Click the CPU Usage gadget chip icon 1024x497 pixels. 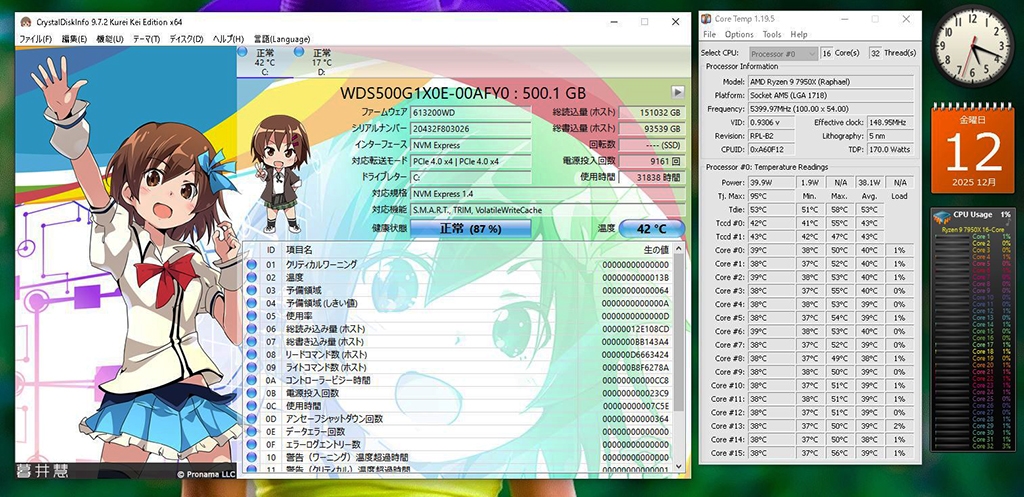coord(942,216)
